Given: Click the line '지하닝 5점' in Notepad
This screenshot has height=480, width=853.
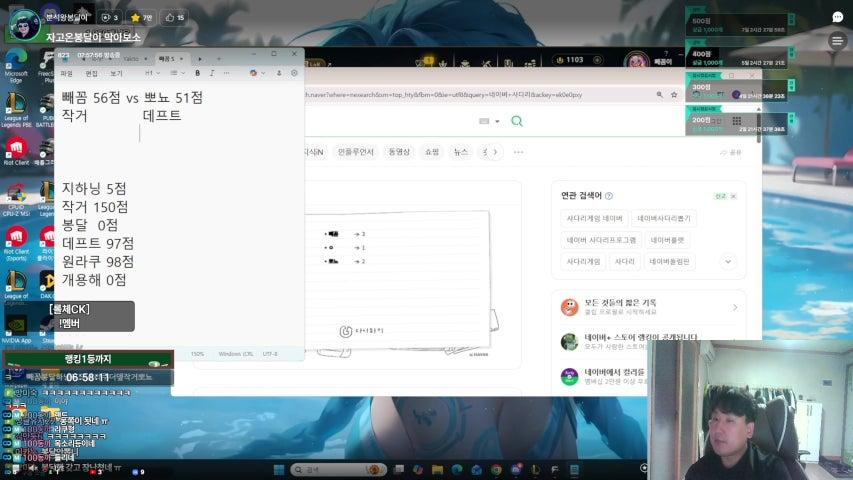Looking at the screenshot, I should click(94, 189).
